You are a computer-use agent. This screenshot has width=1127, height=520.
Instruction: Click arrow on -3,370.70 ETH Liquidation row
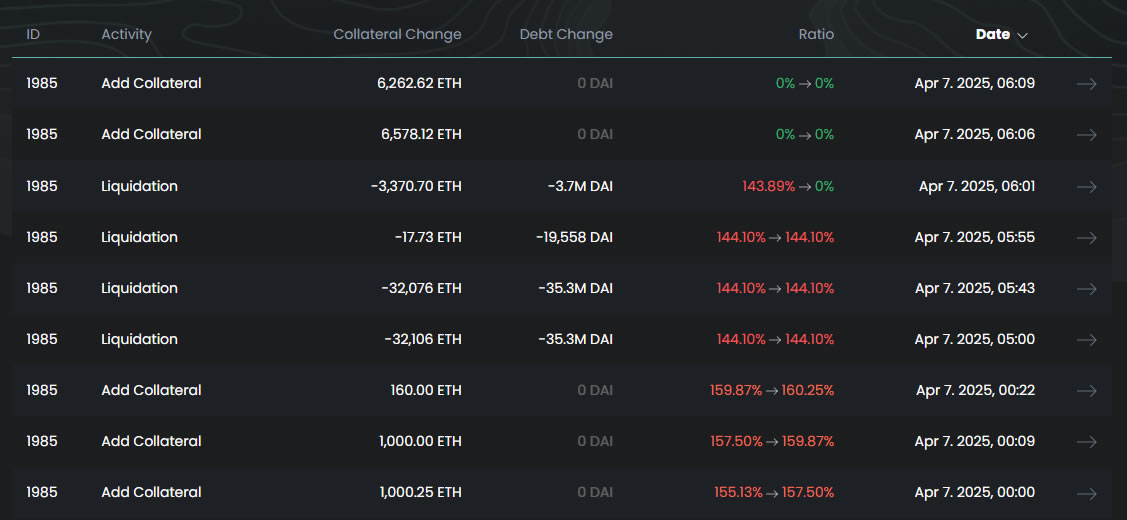click(1086, 186)
